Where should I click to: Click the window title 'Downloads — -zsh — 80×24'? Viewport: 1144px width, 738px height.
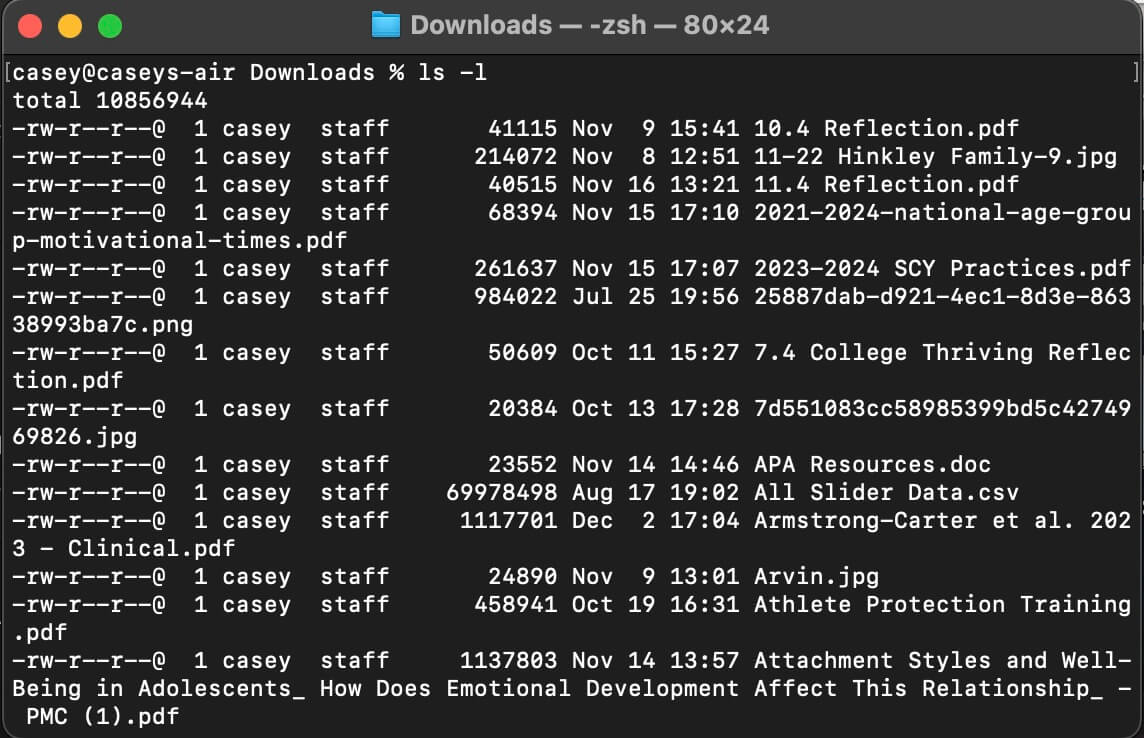tap(589, 25)
